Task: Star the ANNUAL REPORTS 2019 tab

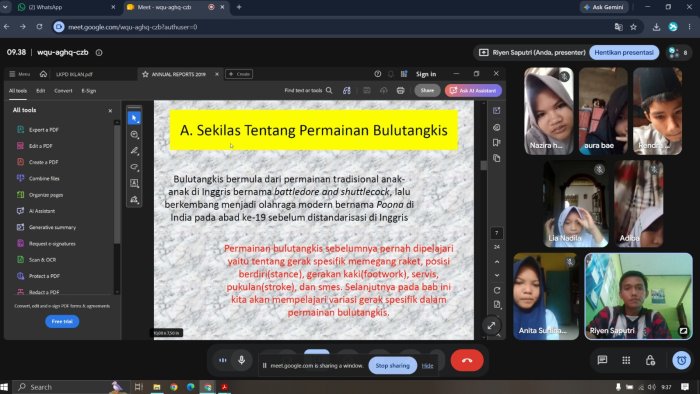Action: 145,74
